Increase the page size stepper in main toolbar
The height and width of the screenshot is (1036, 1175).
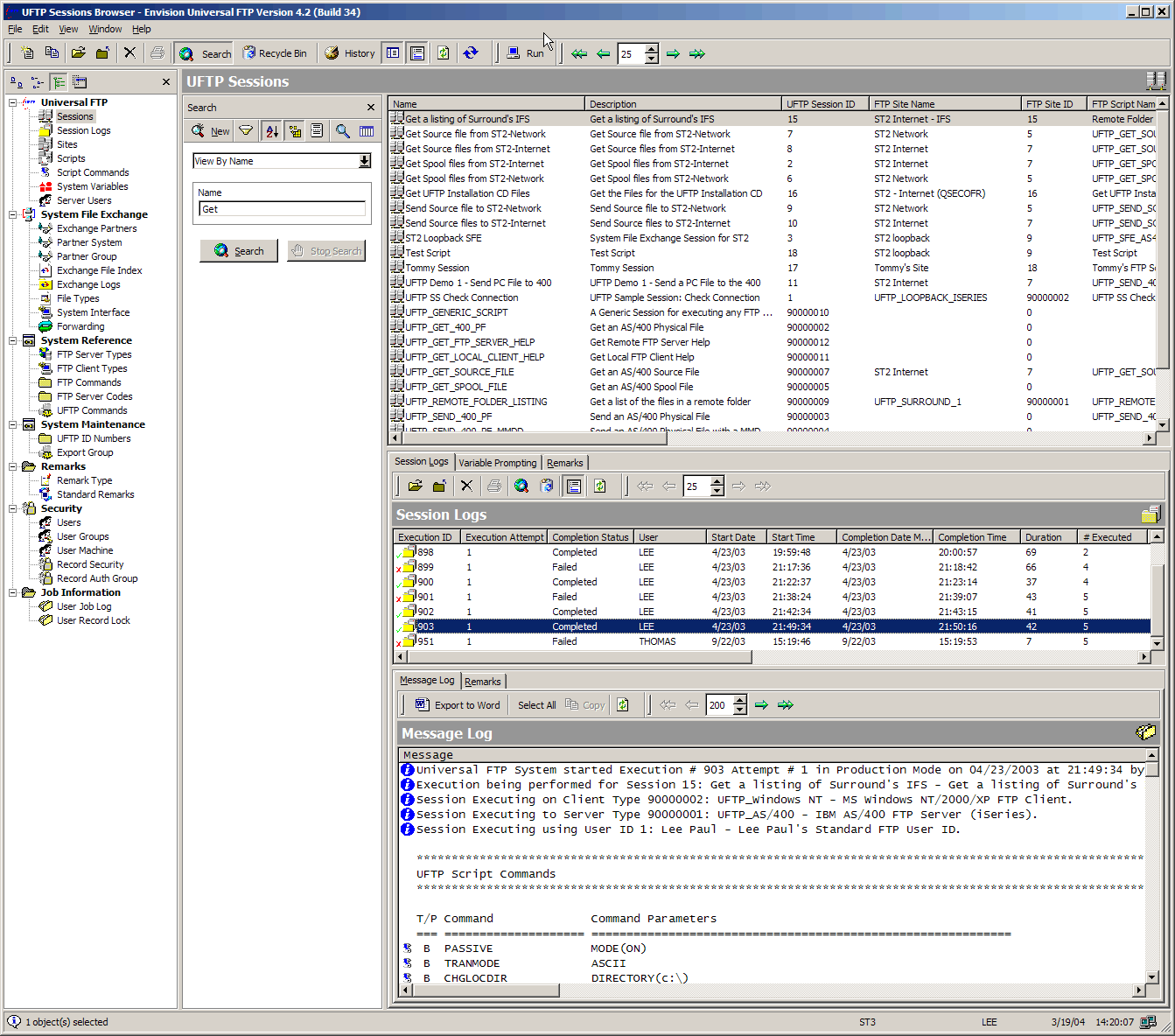(x=652, y=48)
